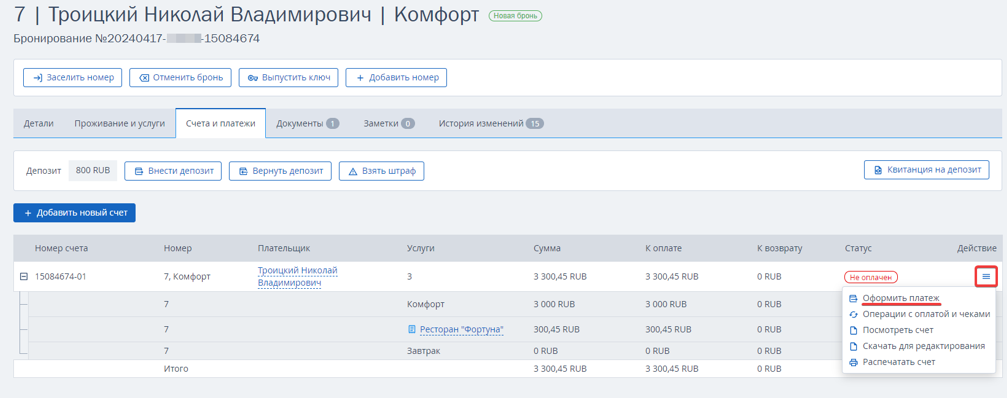Viewport: 1007px width, 398px height.
Task: Click 'Внести депозит' button
Action: [173, 171]
